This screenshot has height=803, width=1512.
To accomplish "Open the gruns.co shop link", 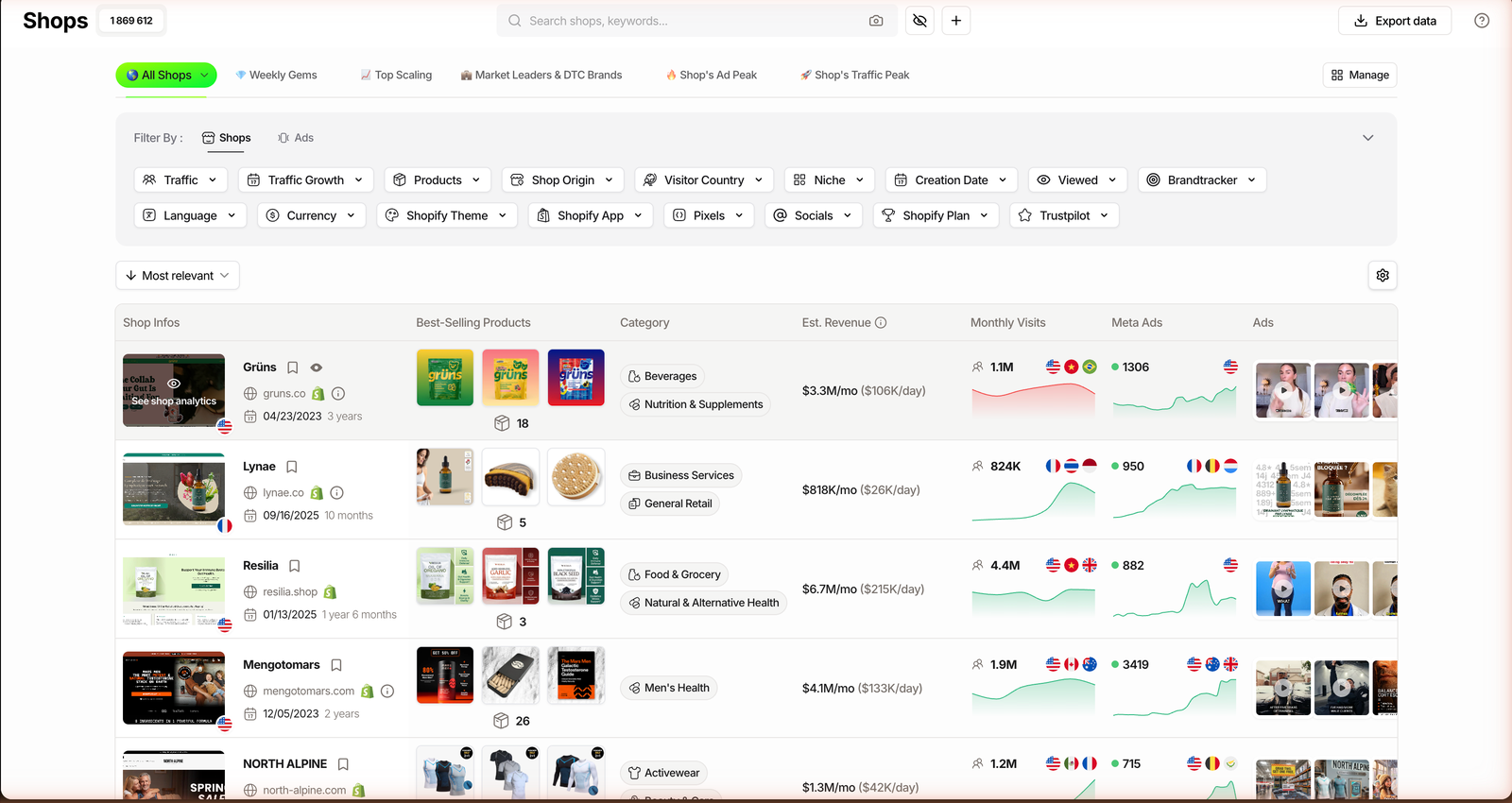I will [x=284, y=394].
